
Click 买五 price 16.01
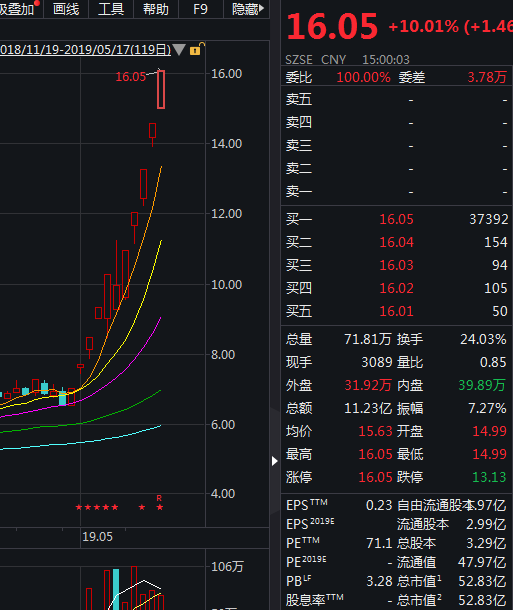[396, 311]
